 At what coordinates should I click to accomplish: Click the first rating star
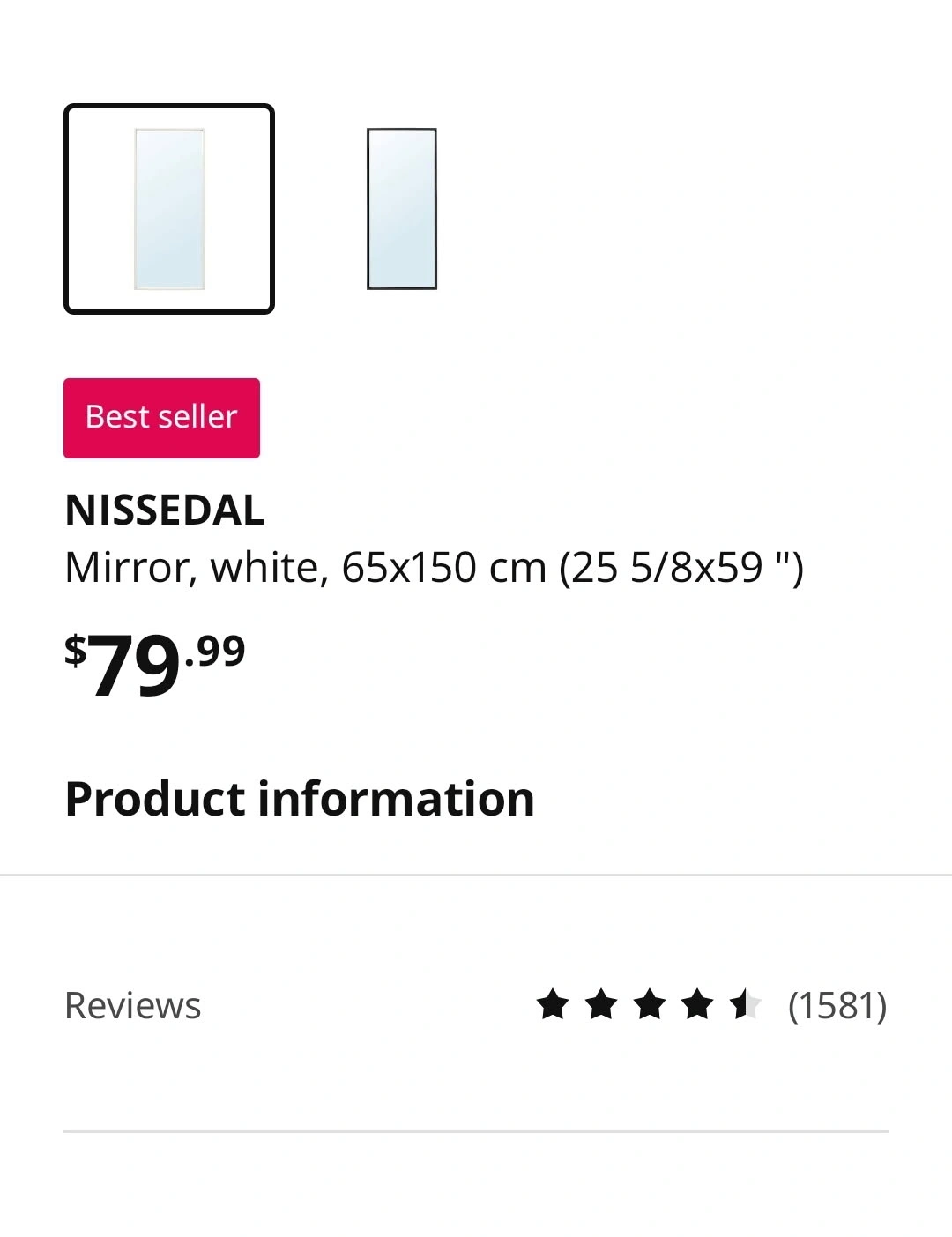553,1004
